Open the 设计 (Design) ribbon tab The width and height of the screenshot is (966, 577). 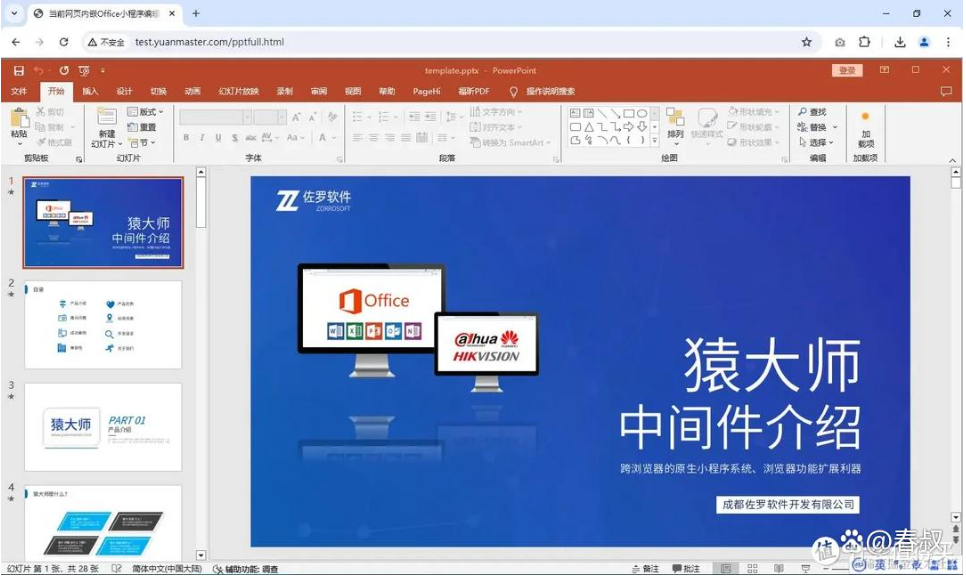(x=124, y=90)
